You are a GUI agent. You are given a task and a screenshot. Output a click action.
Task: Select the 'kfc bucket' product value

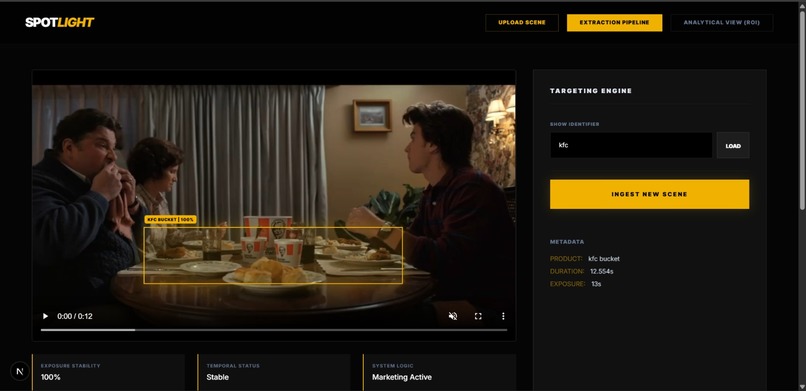[x=604, y=258]
